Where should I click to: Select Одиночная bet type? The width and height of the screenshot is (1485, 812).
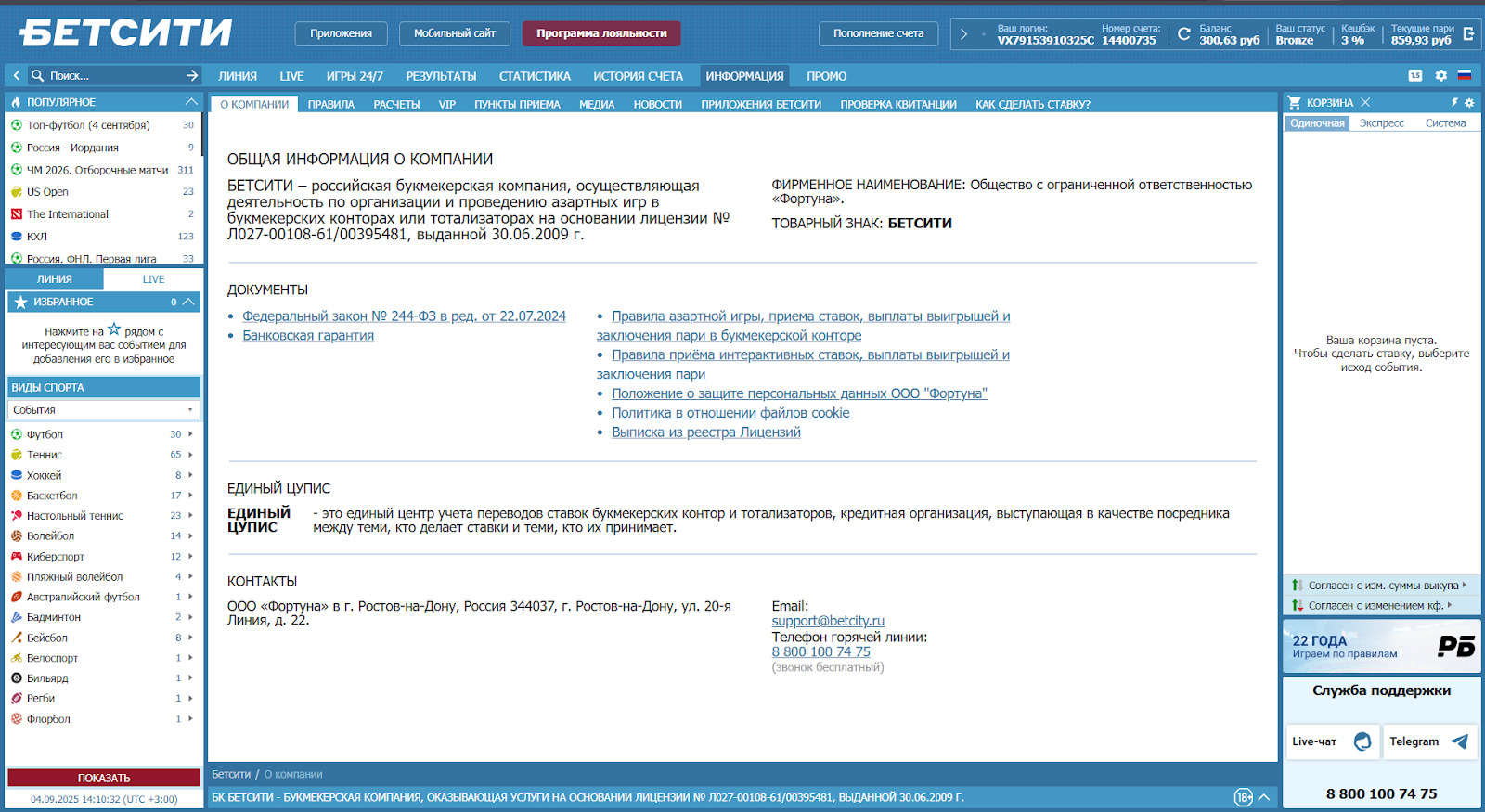tap(1317, 123)
